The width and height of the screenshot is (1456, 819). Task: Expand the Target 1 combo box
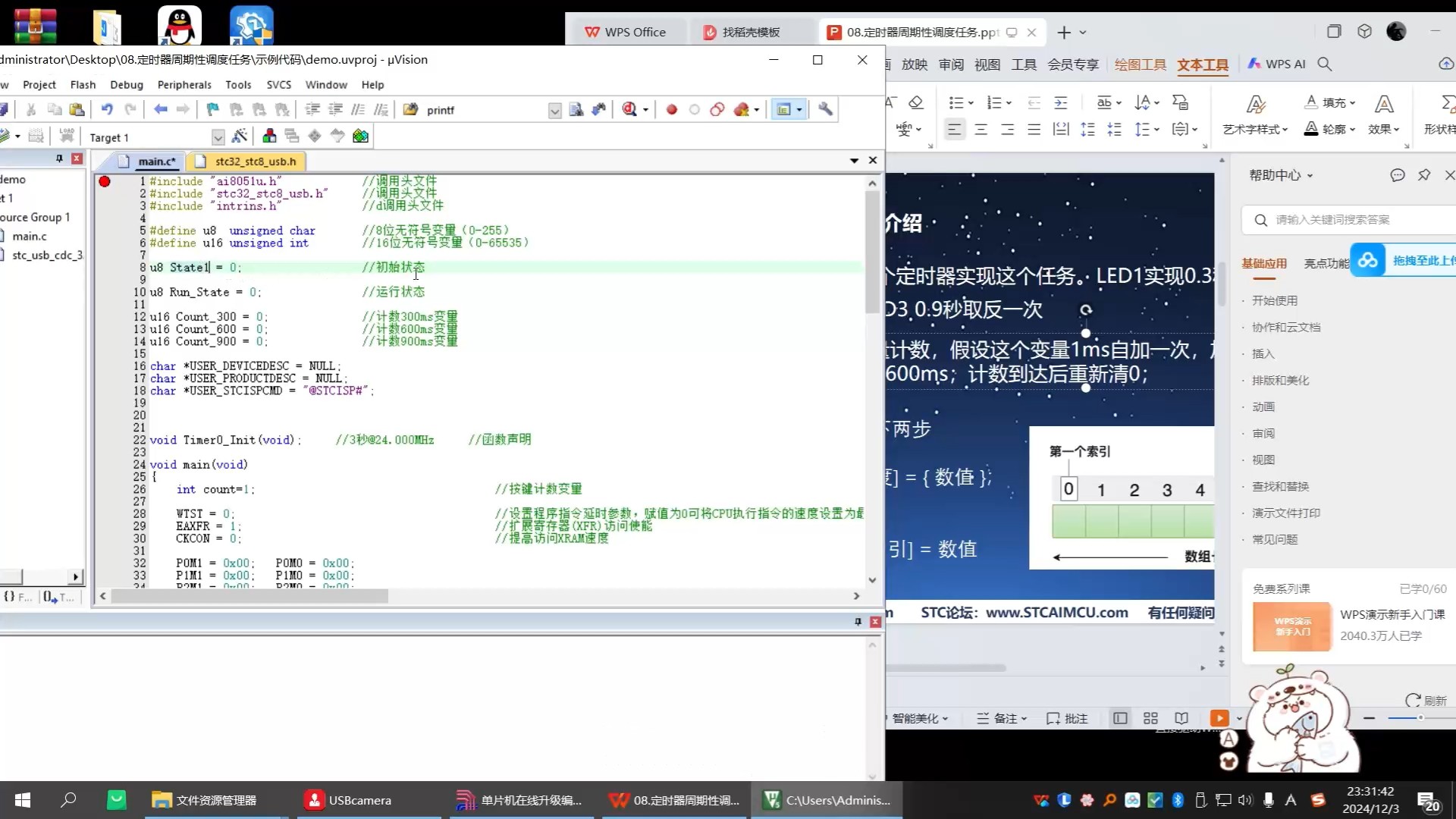point(218,137)
